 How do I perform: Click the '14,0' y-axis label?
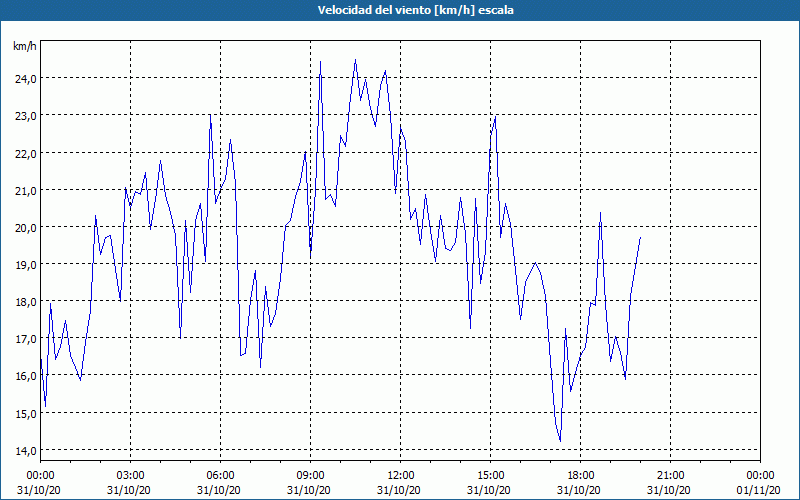(x=26, y=451)
